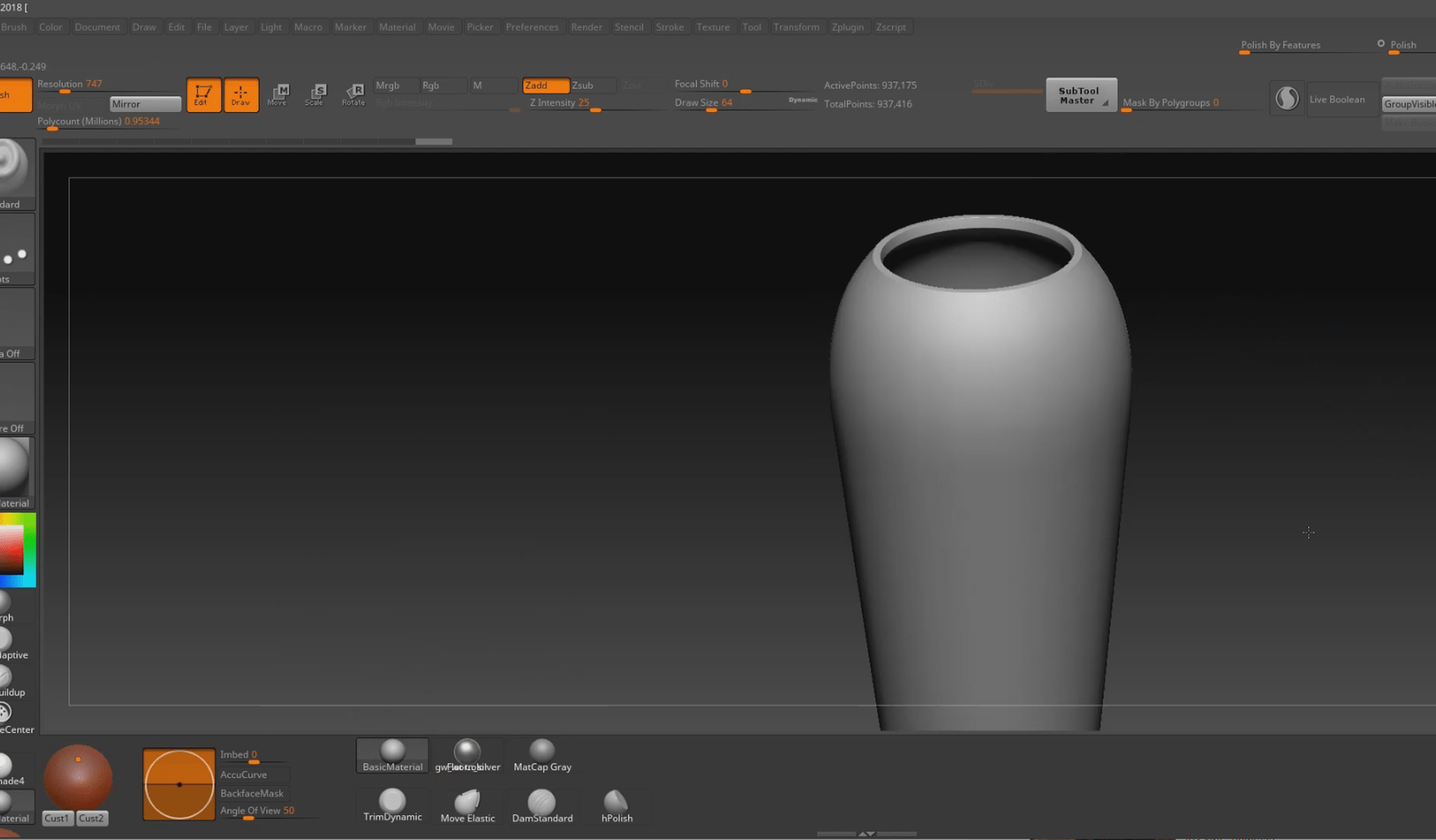Viewport: 1436px width, 840px height.
Task: Select the hPolish brush
Action: point(616,806)
